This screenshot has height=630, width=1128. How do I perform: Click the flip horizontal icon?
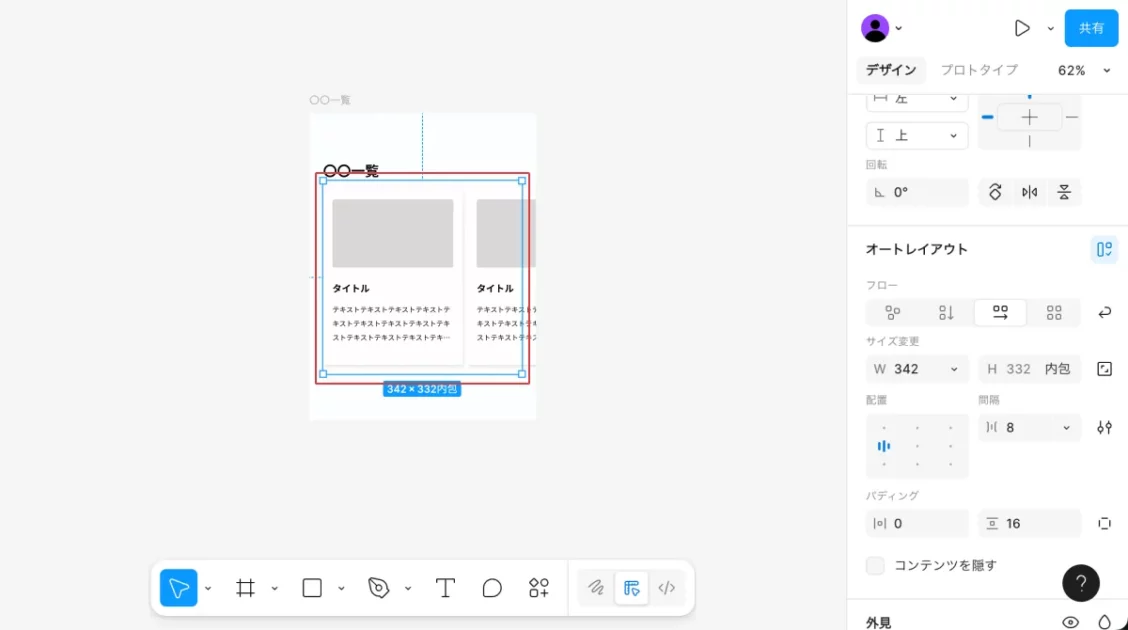pos(1029,192)
